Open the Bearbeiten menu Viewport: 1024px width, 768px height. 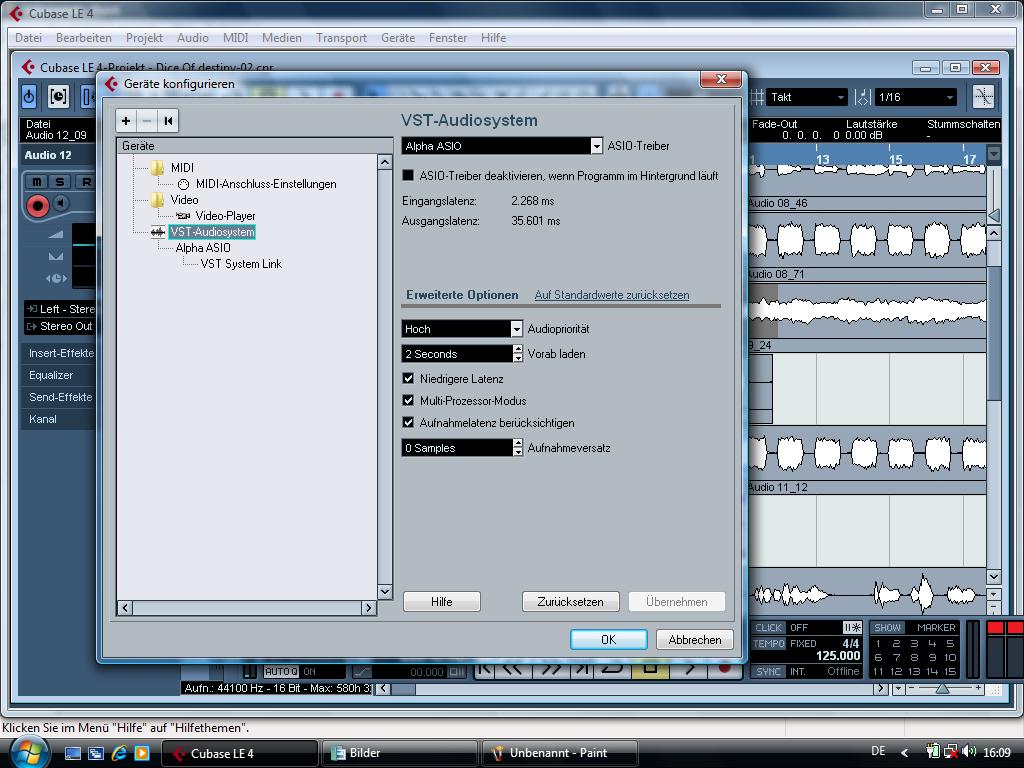84,38
